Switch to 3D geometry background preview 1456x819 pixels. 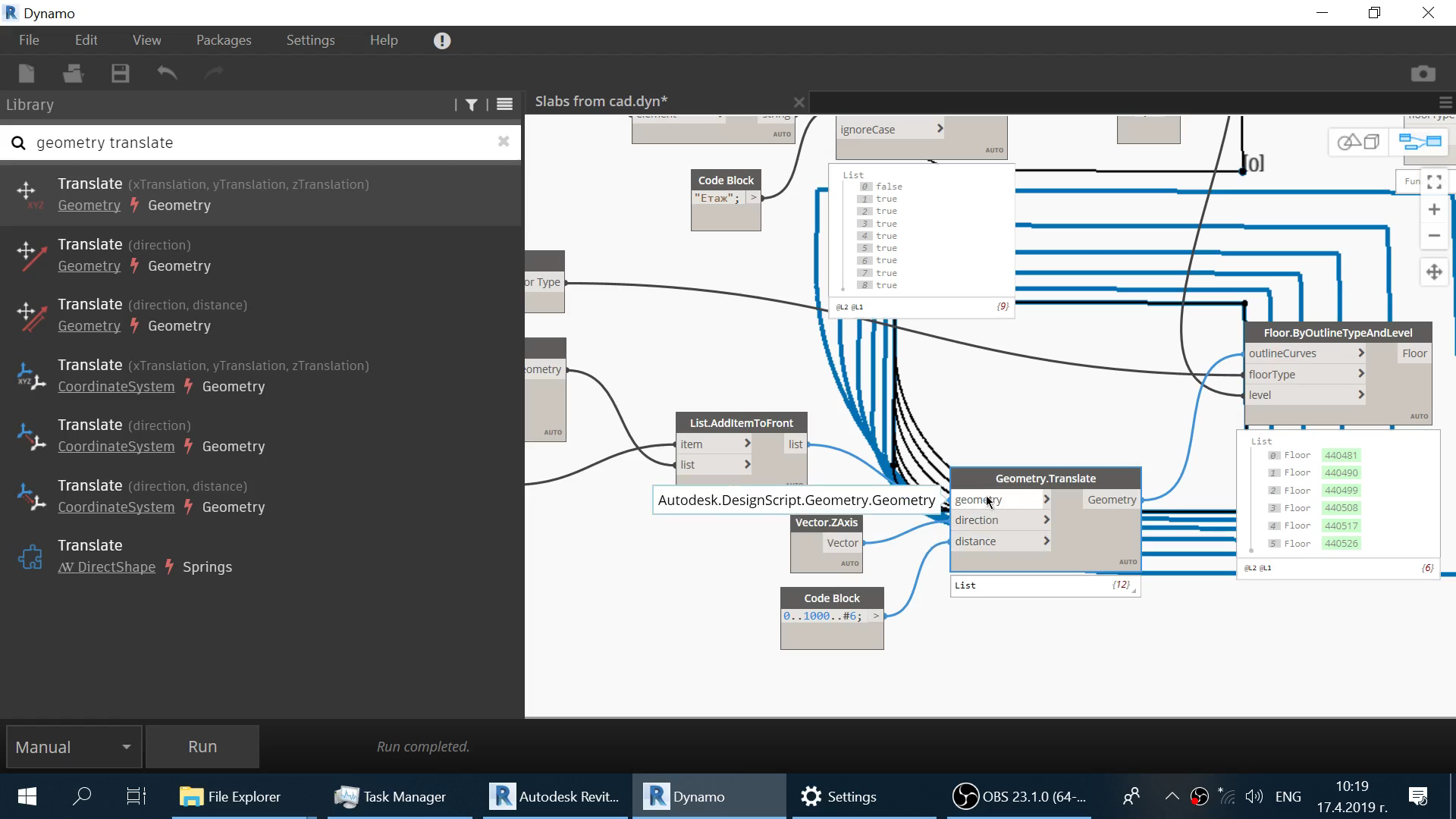click(x=1358, y=142)
